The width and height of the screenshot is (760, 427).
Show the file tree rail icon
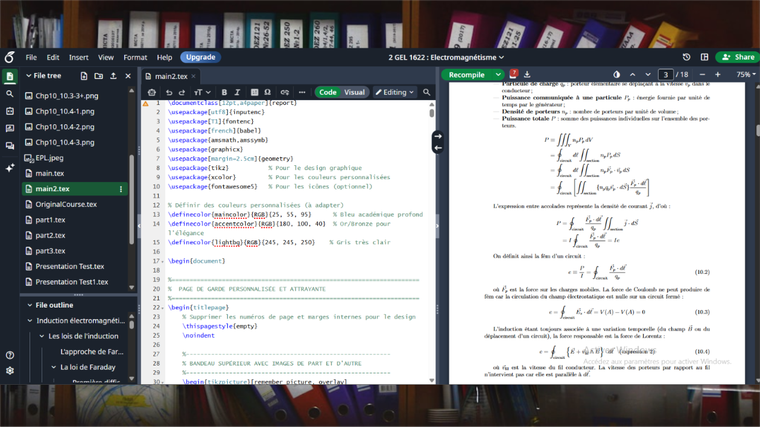coord(10,76)
